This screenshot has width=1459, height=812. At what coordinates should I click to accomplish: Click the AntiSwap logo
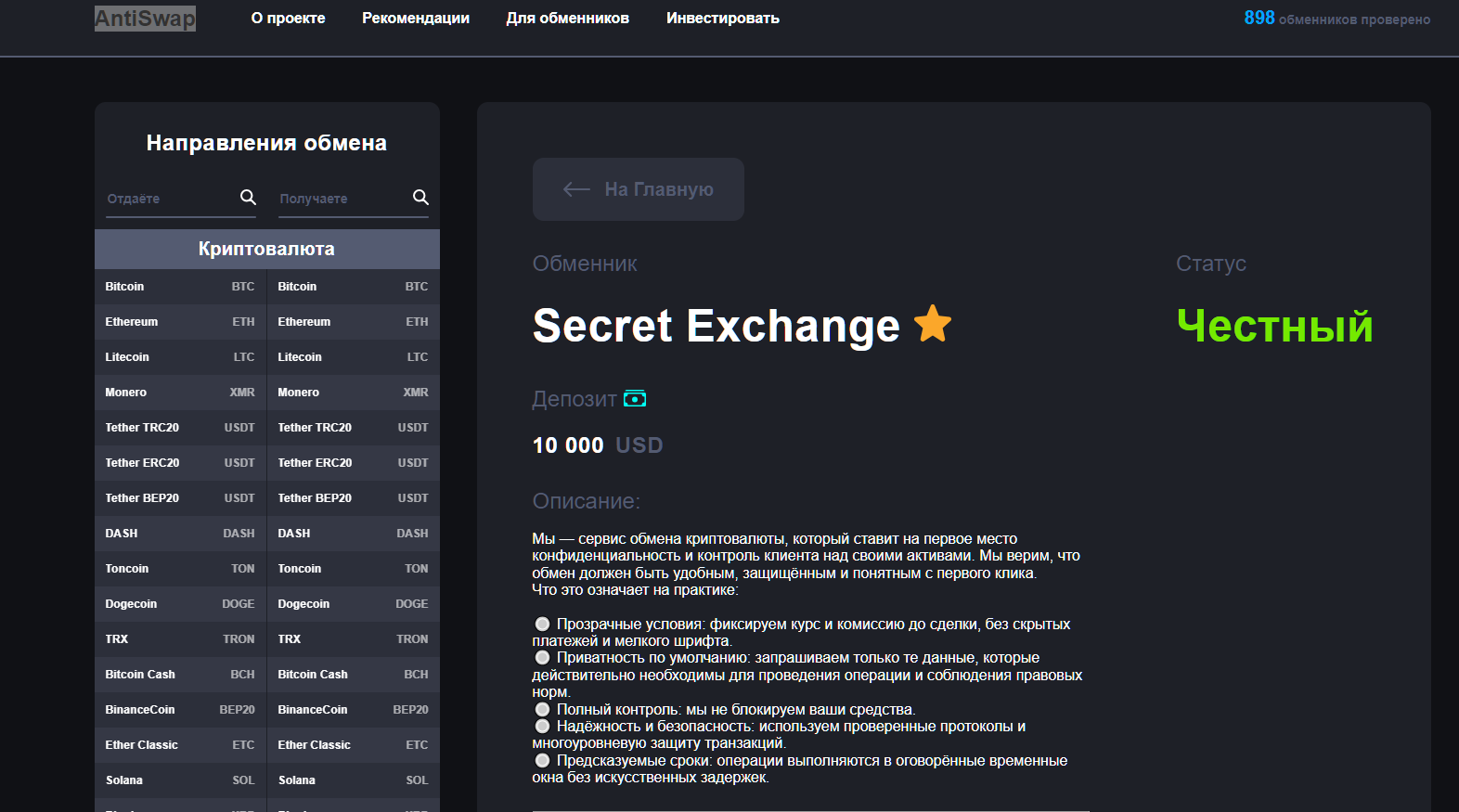(x=145, y=19)
